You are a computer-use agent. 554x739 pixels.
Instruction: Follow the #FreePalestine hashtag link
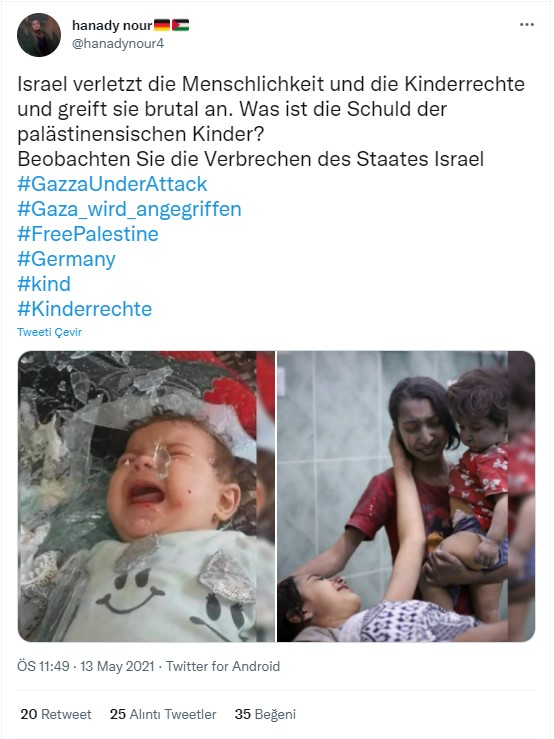[88, 234]
